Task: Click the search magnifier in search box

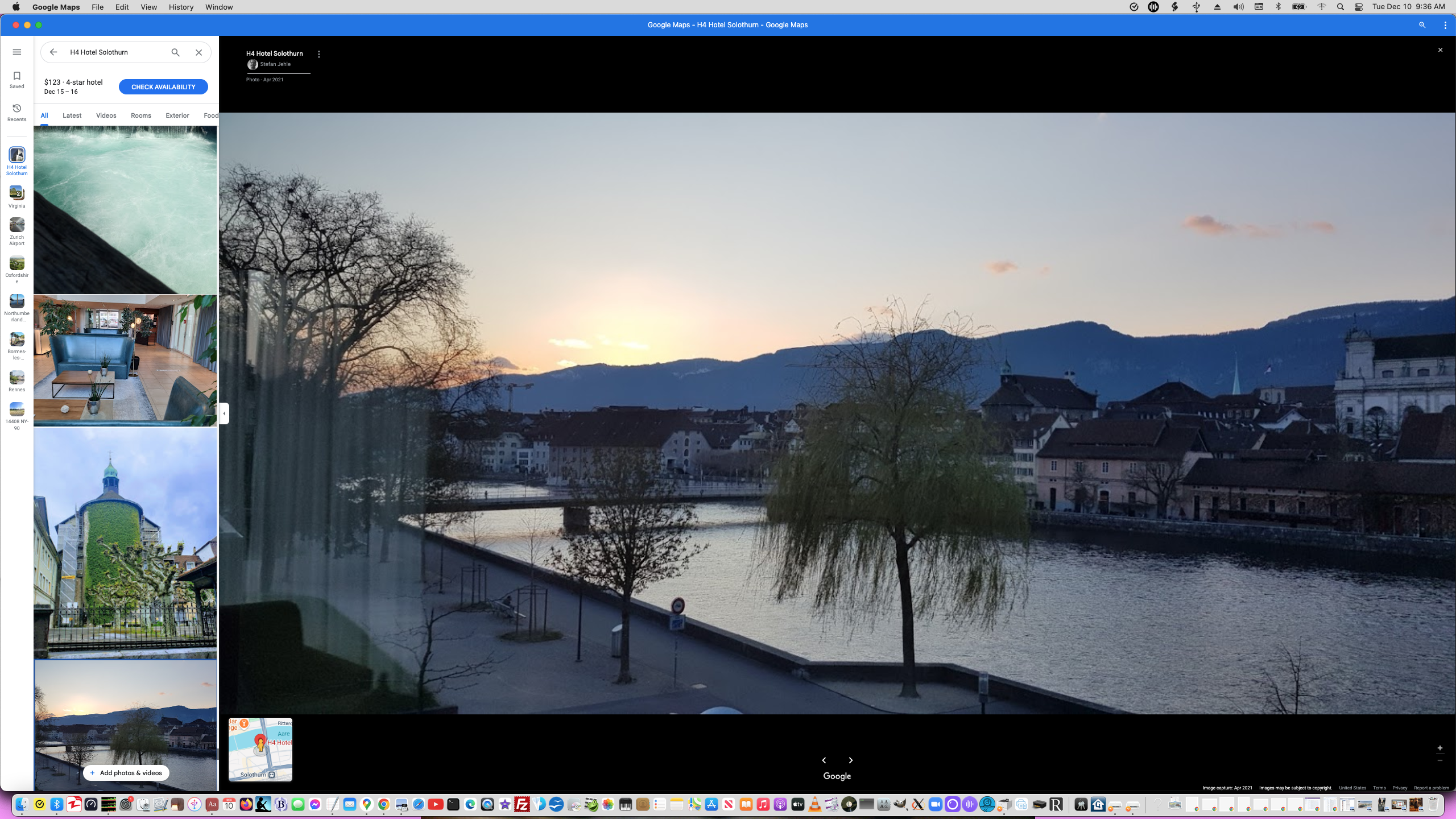Action: click(176, 52)
